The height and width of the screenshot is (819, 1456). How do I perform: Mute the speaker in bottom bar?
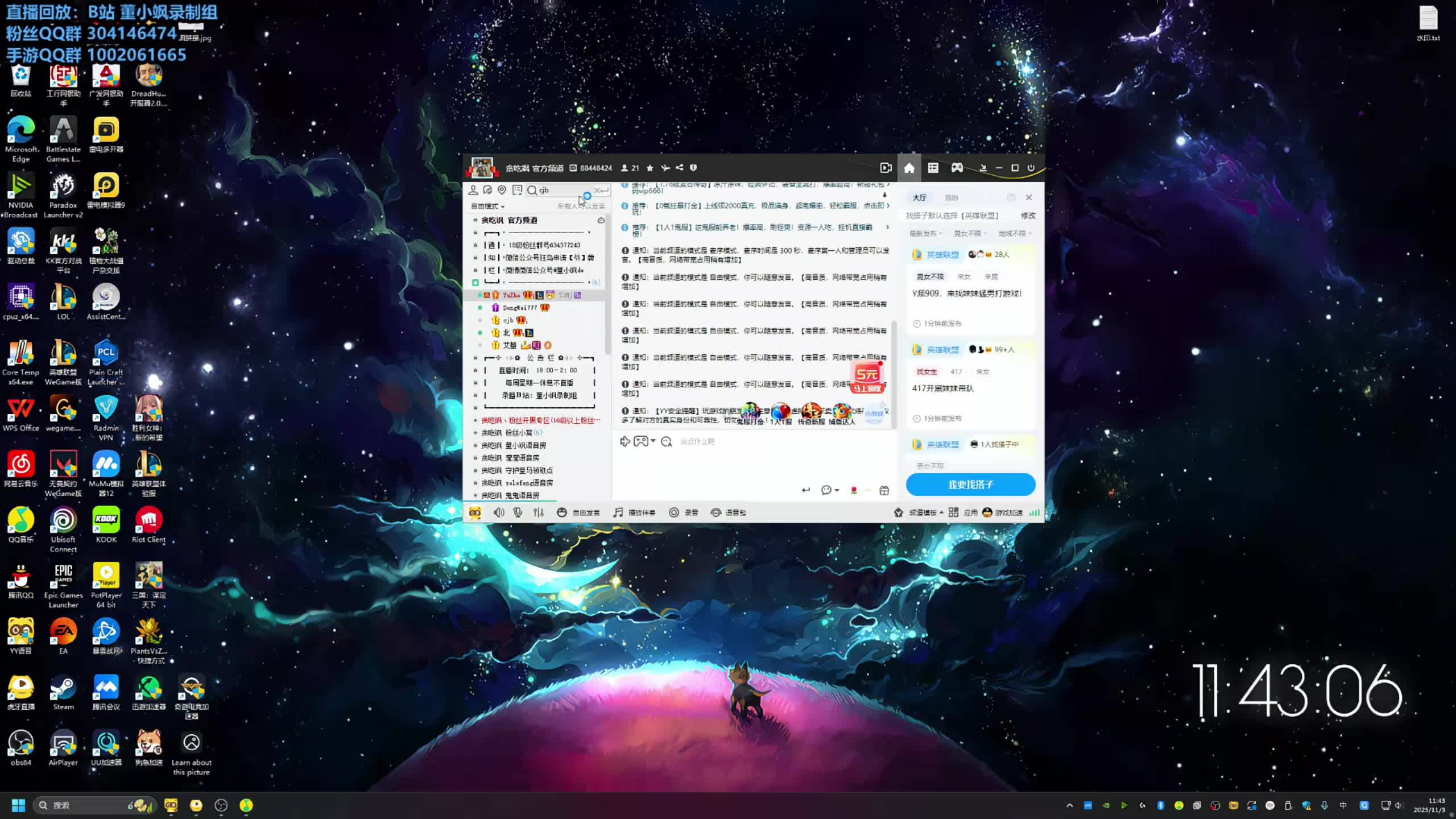[x=498, y=512]
